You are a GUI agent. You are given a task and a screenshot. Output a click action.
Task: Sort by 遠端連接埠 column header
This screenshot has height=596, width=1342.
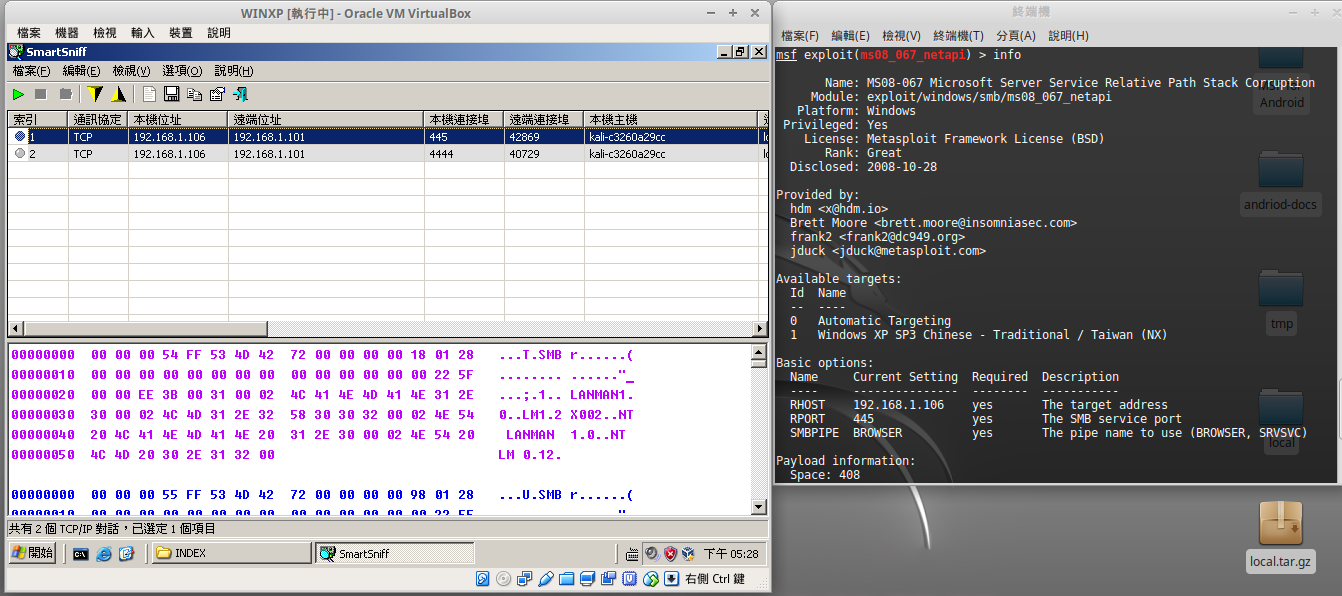[x=544, y=119]
